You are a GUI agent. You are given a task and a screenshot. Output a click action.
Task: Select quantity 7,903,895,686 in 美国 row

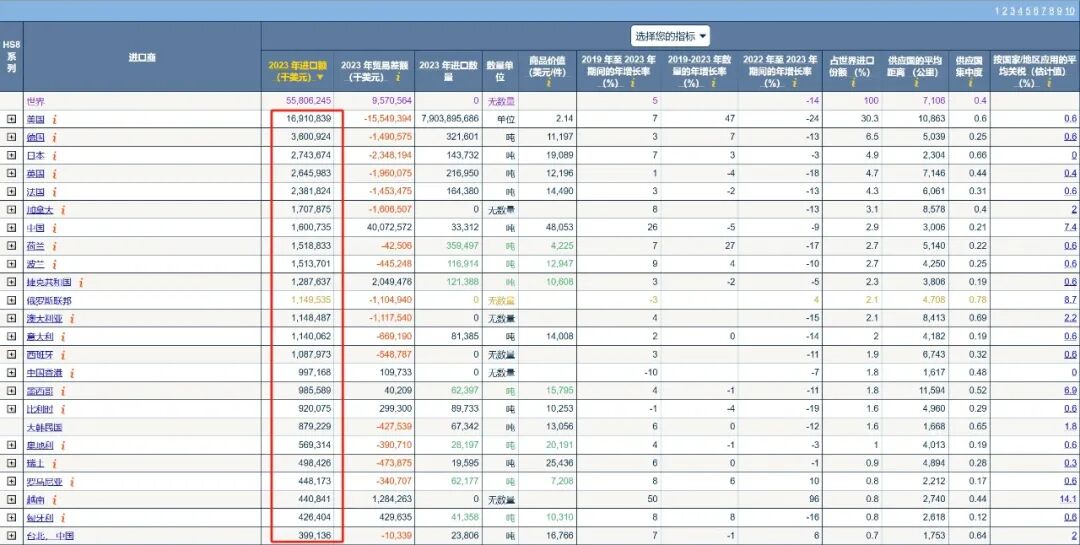click(449, 119)
